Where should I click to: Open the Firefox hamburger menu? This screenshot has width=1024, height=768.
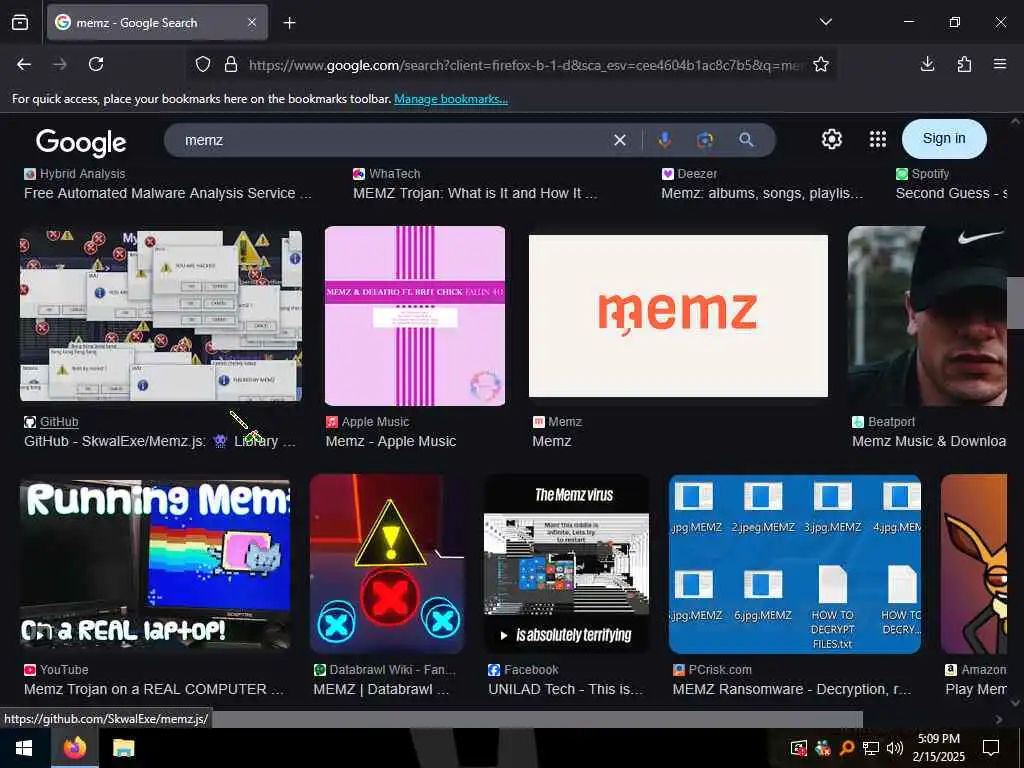tap(1000, 64)
